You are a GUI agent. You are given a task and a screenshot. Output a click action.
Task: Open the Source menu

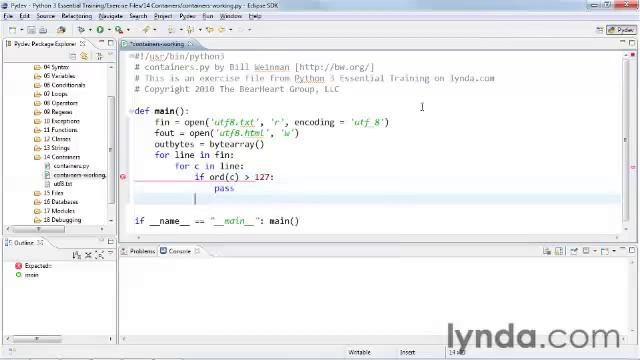[x=46, y=16]
